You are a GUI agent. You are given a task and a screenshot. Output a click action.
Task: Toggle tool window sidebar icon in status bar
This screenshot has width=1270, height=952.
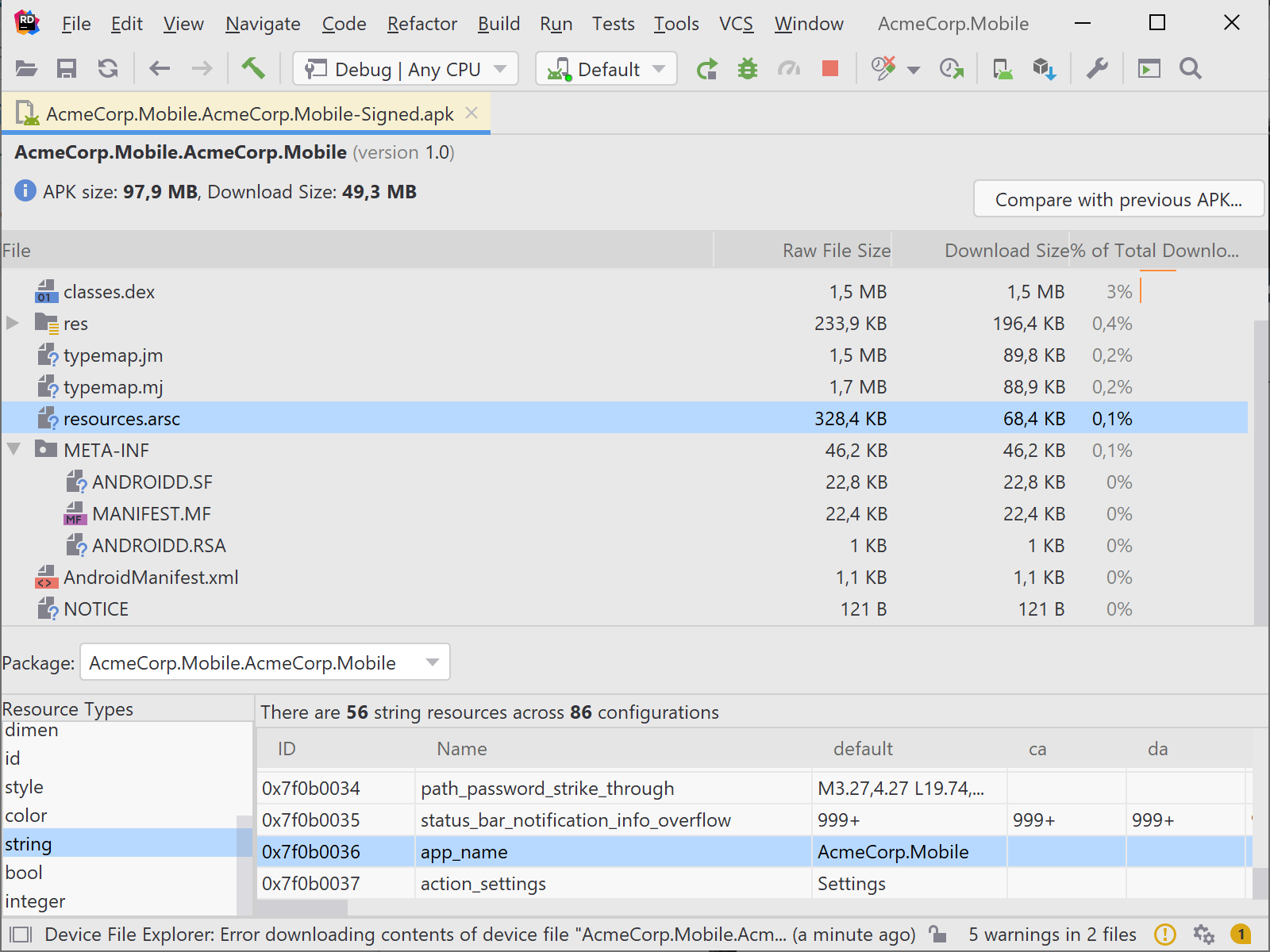coord(21,935)
